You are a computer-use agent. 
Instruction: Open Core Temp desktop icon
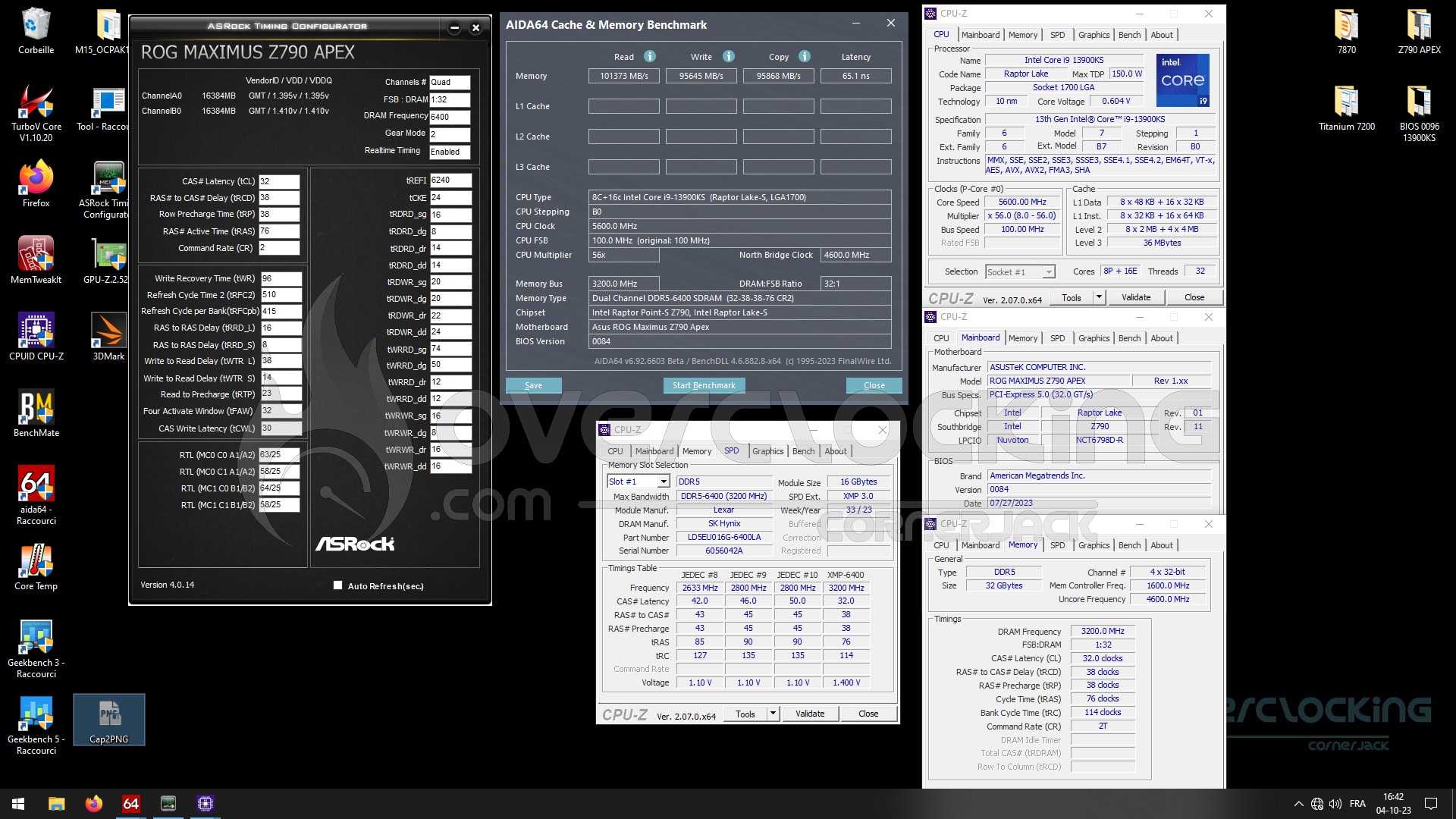[36, 567]
